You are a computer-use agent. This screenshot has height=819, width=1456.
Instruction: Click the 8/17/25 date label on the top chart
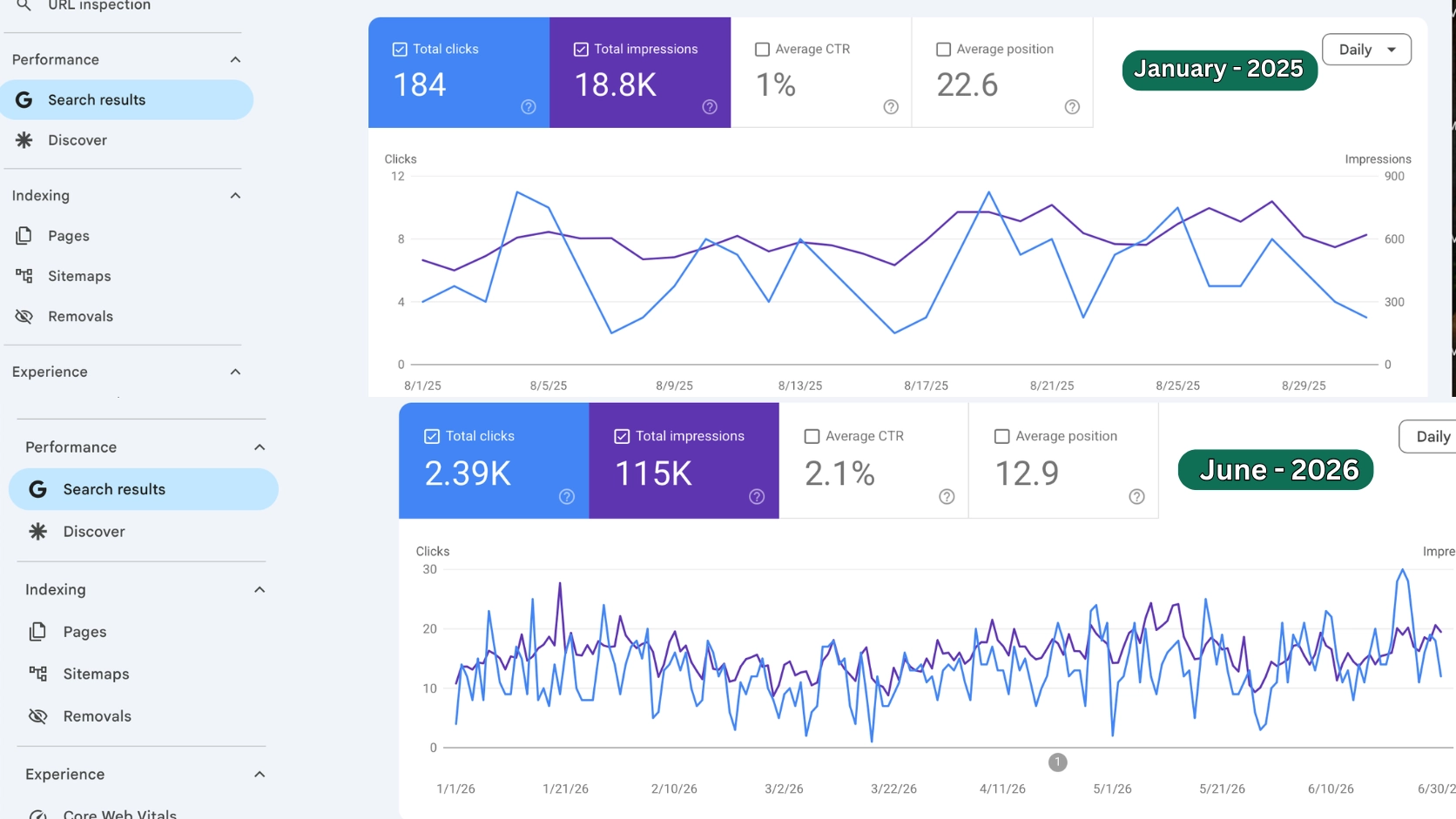point(926,386)
